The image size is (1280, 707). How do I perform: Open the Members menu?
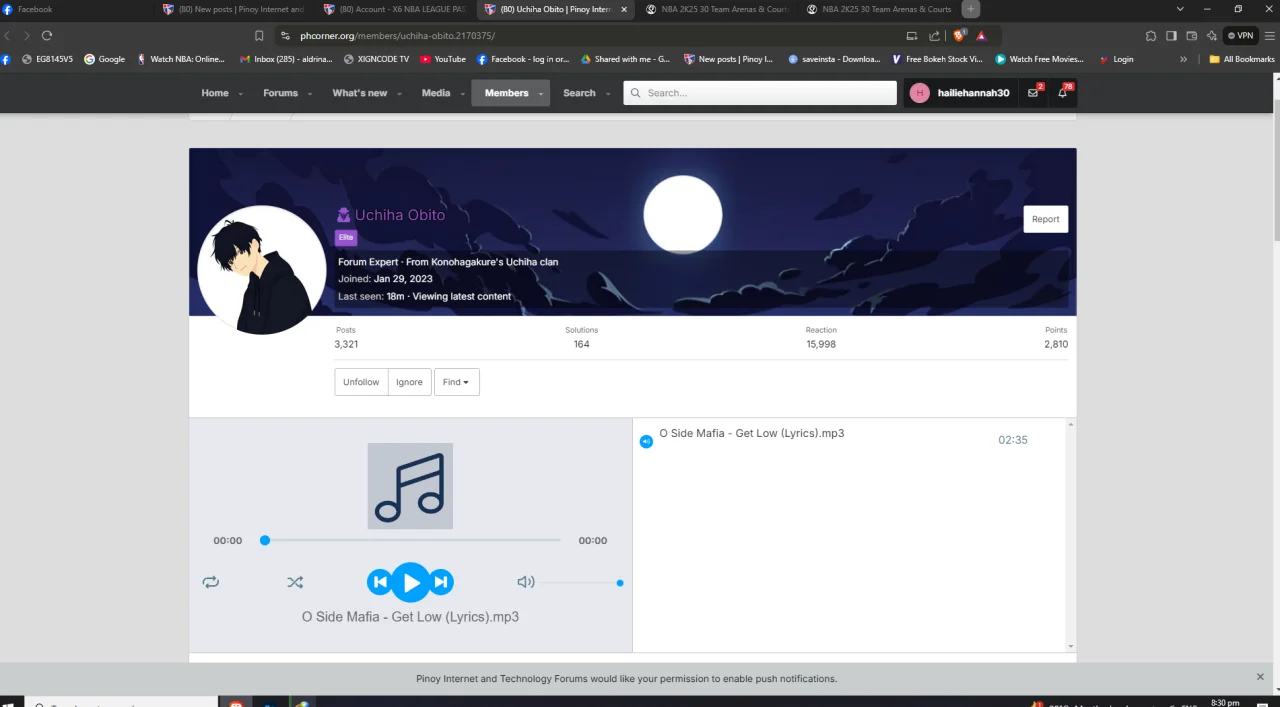coord(506,93)
